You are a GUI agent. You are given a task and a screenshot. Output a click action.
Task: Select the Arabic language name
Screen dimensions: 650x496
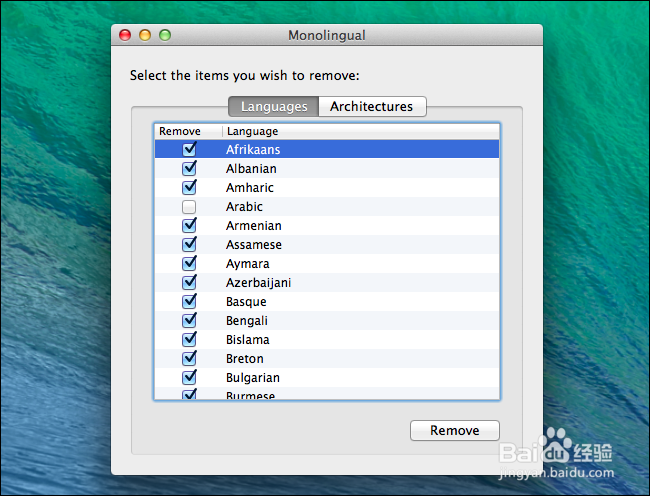pyautogui.click(x=244, y=207)
